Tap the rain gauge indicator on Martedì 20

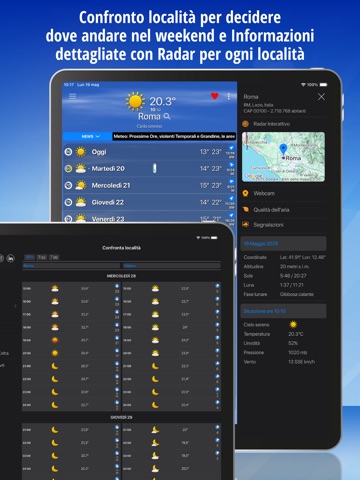click(x=154, y=168)
